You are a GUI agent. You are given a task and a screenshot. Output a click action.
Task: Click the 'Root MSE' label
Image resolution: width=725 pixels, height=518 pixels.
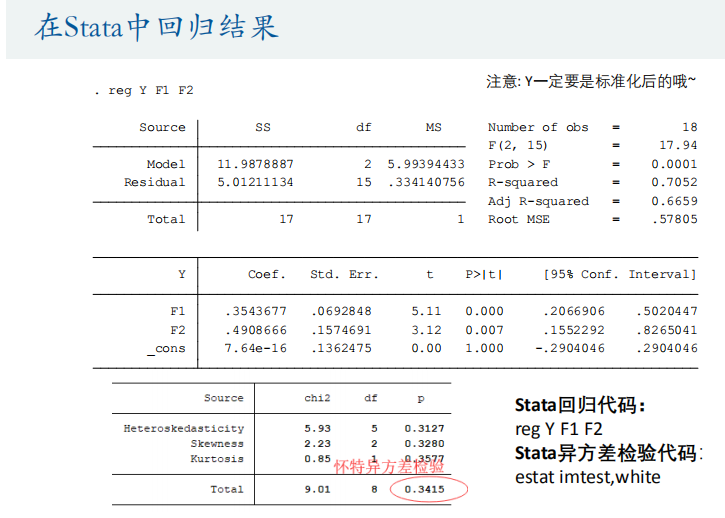point(519,219)
